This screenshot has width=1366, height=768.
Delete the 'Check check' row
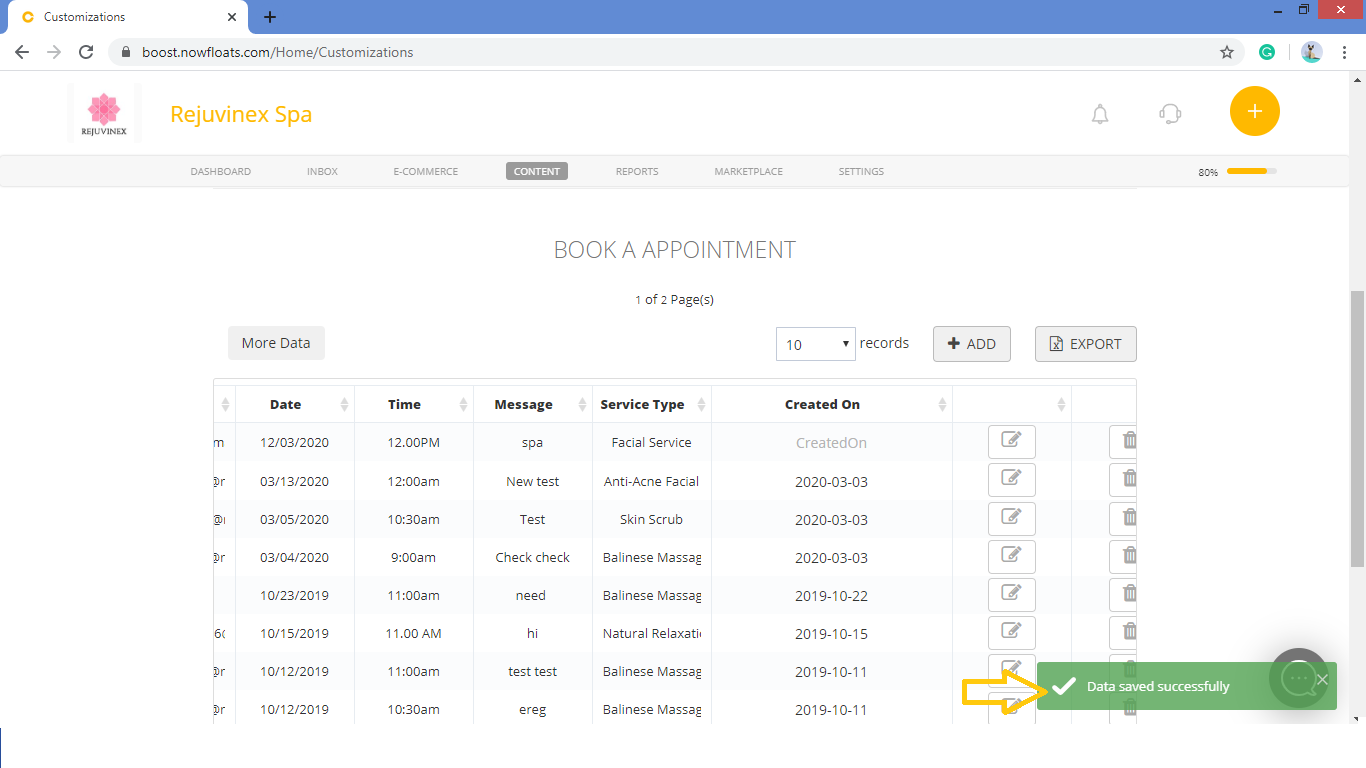pyautogui.click(x=1124, y=556)
